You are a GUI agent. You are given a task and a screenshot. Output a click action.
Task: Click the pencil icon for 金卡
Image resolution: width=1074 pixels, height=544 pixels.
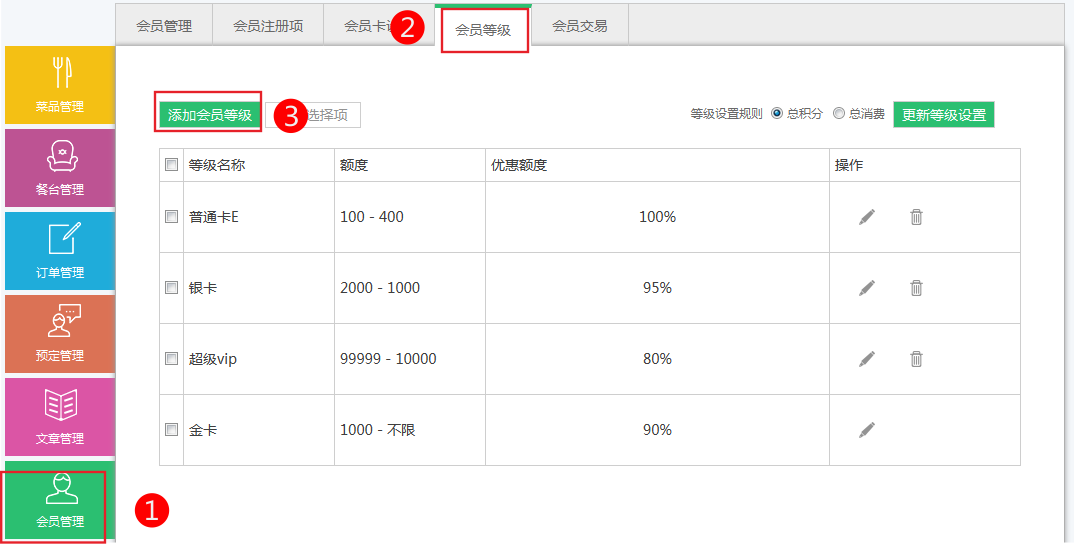866,430
